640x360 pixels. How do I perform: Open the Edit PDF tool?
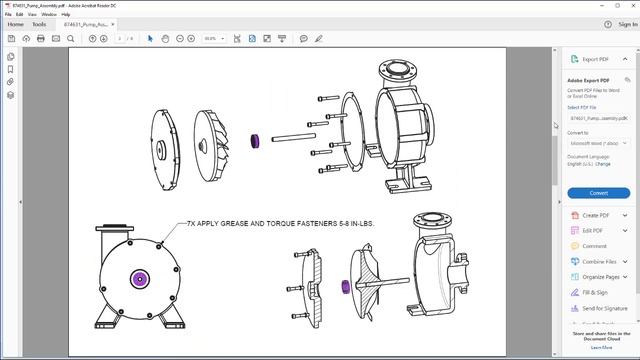[x=592, y=231]
